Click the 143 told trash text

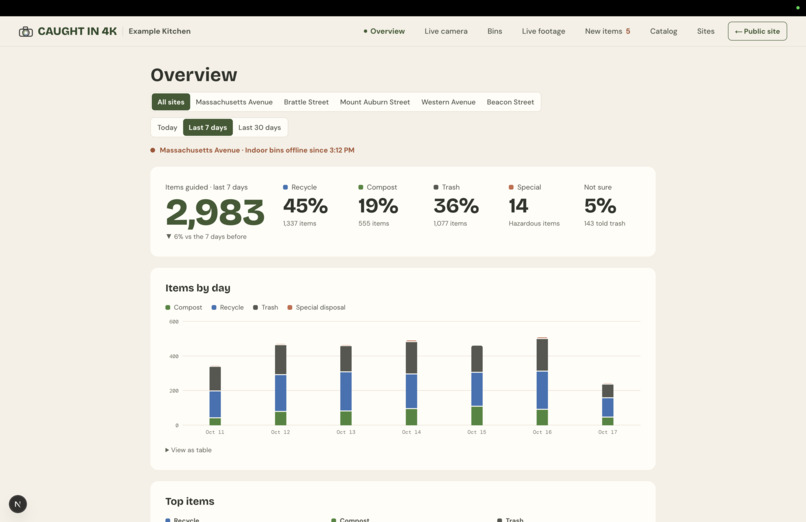pyautogui.click(x=604, y=223)
